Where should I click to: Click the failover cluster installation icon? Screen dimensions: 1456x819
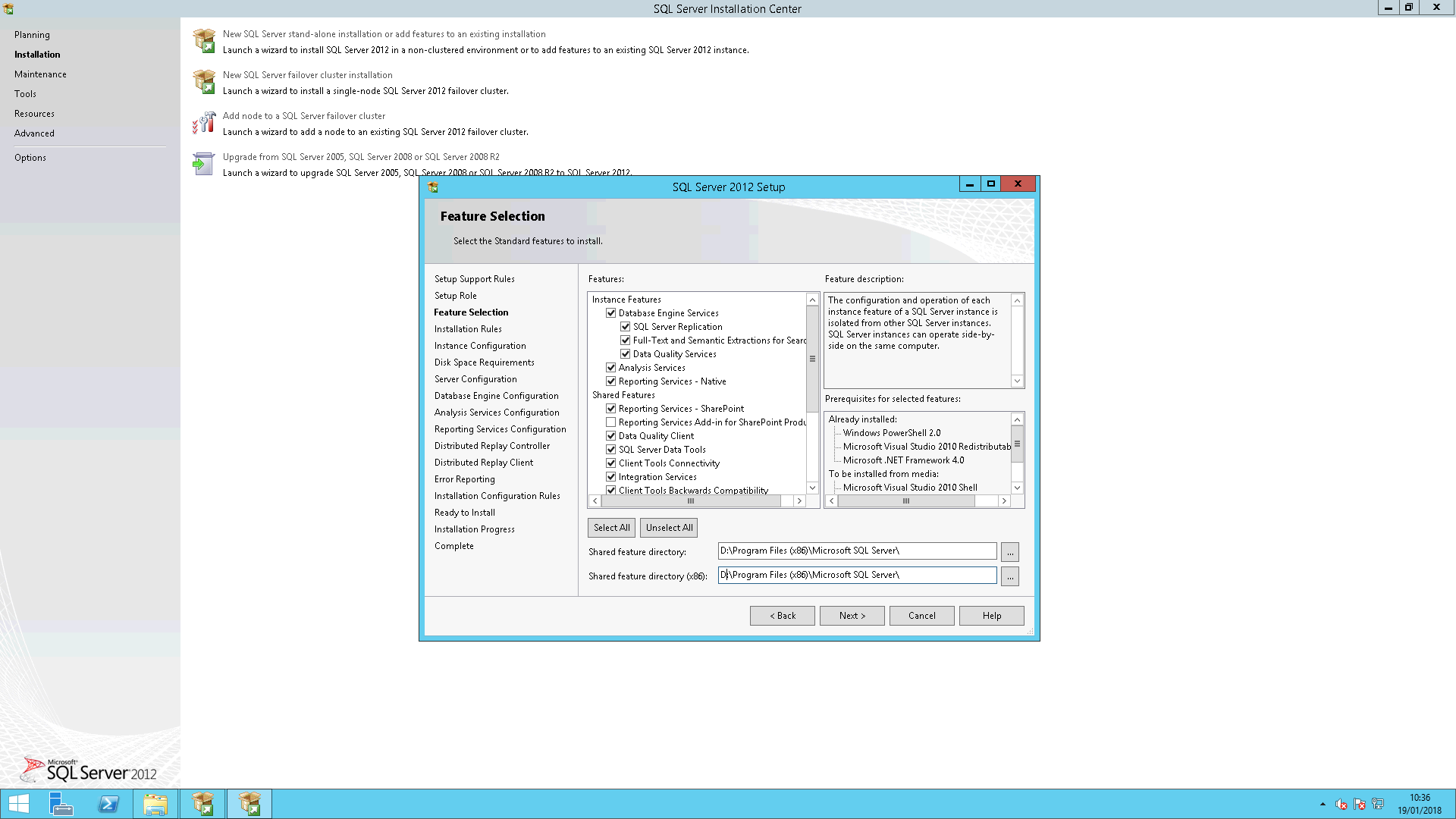point(204,82)
